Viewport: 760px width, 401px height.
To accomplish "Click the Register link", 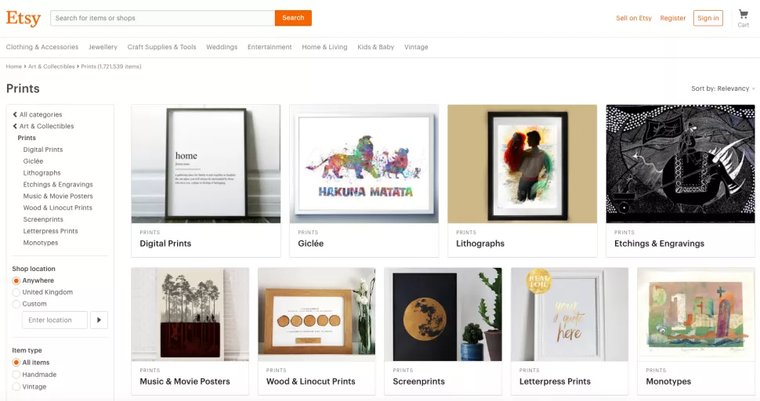I will pyautogui.click(x=673, y=18).
